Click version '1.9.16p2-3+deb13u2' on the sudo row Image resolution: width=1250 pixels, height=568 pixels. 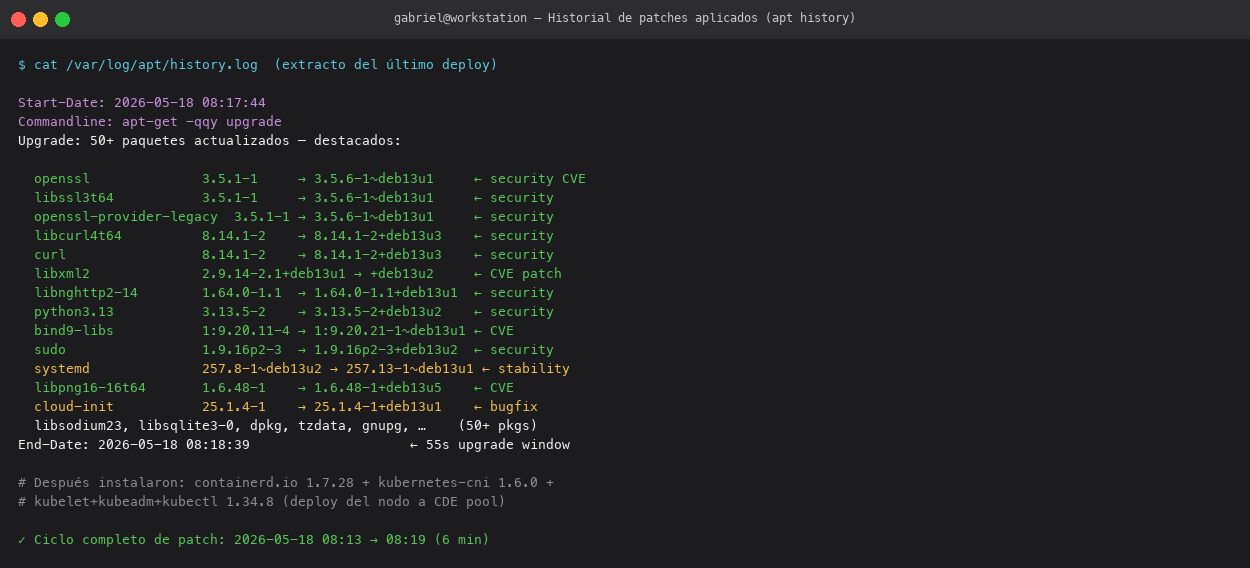[386, 350]
